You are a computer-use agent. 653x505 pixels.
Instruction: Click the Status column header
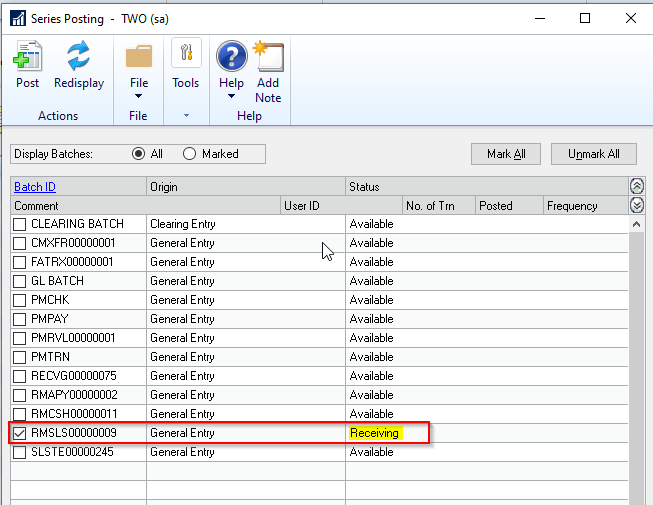pos(366,187)
